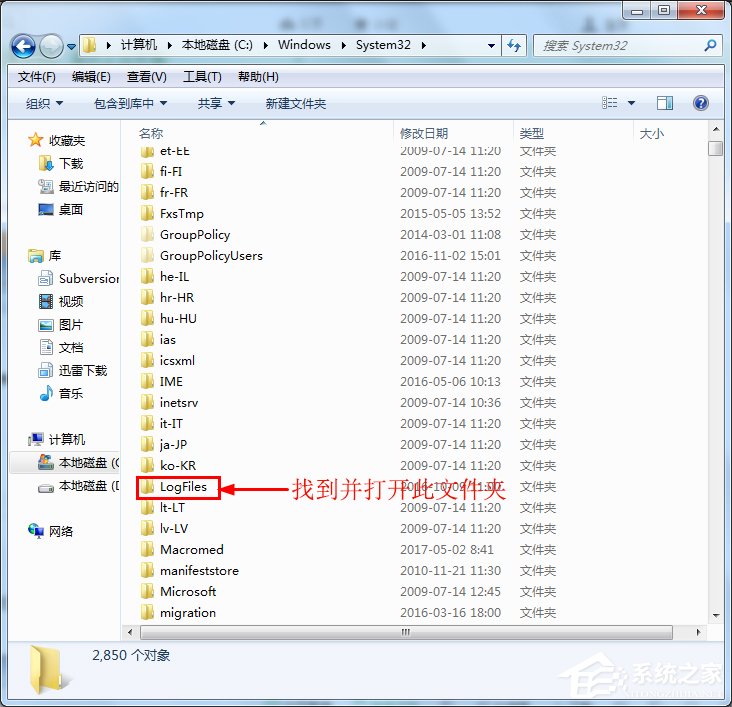Screen dimensions: 732x707
Task: Click the System32 search input field
Action: (620, 46)
